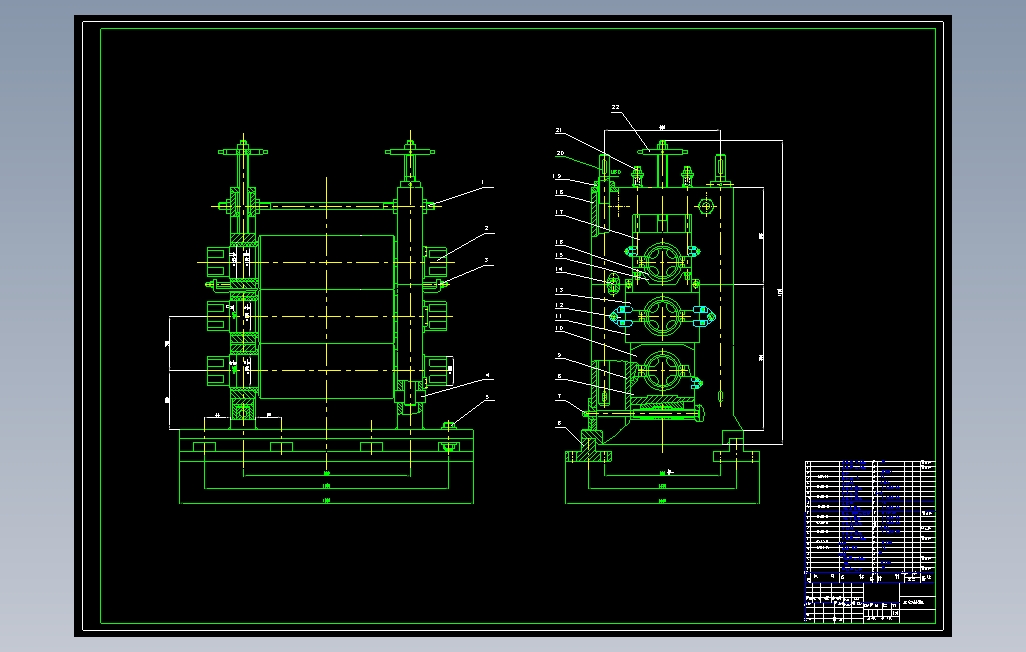This screenshot has height=652, width=1026.
Task: Click the part callout number 21
Action: coord(559,130)
